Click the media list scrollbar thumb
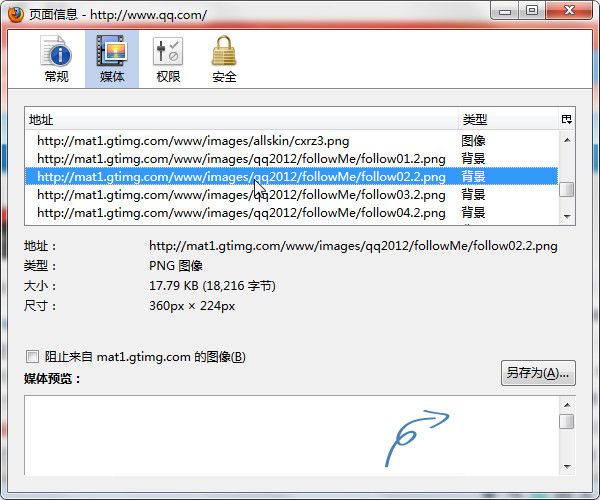This screenshot has width=600, height=500. coord(567,189)
